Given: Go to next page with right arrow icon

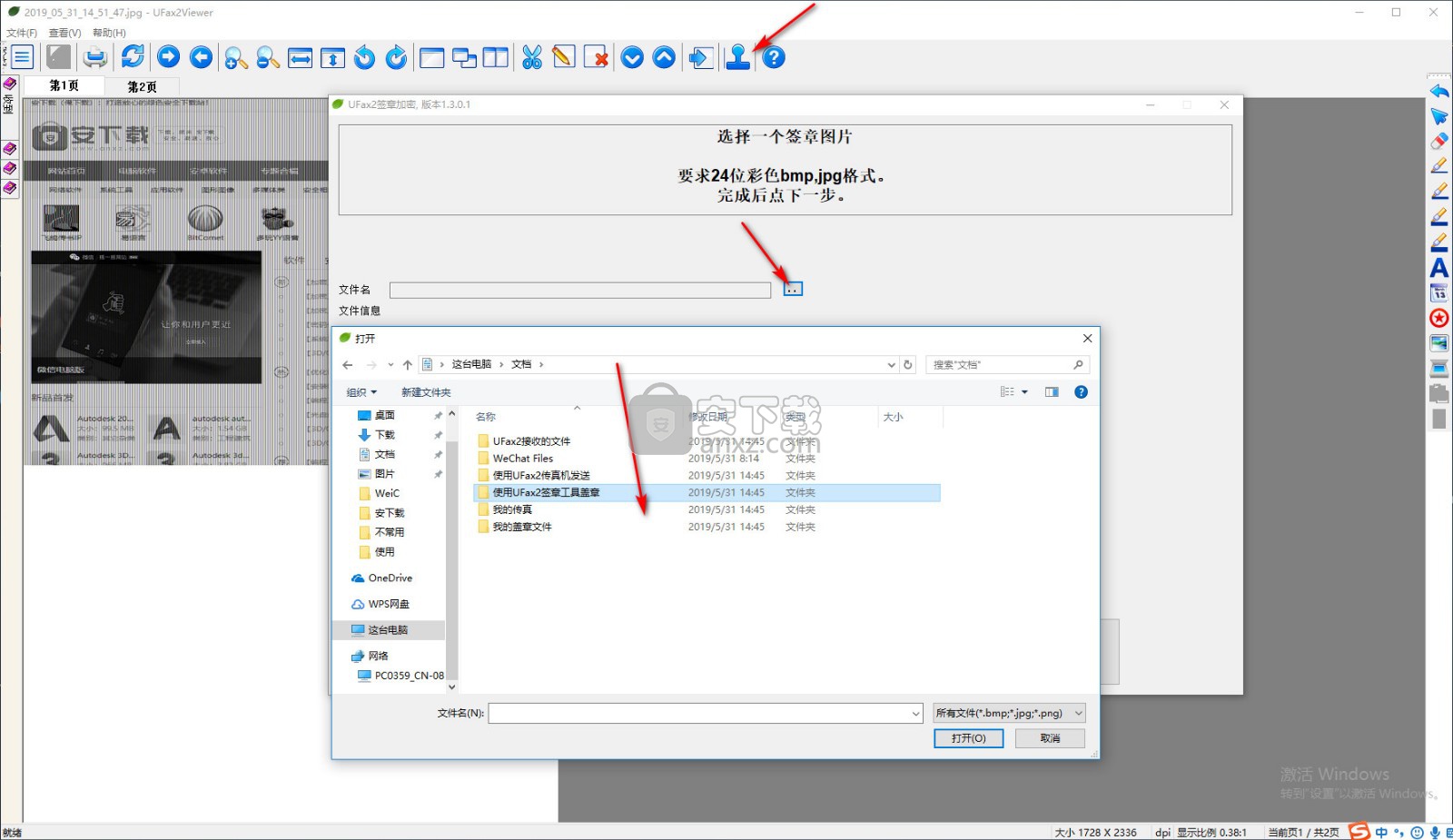Looking at the screenshot, I should (x=168, y=57).
